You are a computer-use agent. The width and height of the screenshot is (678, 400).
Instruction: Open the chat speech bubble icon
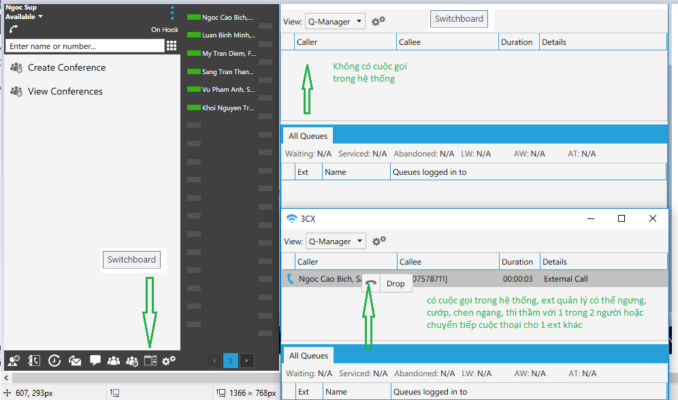click(94, 360)
